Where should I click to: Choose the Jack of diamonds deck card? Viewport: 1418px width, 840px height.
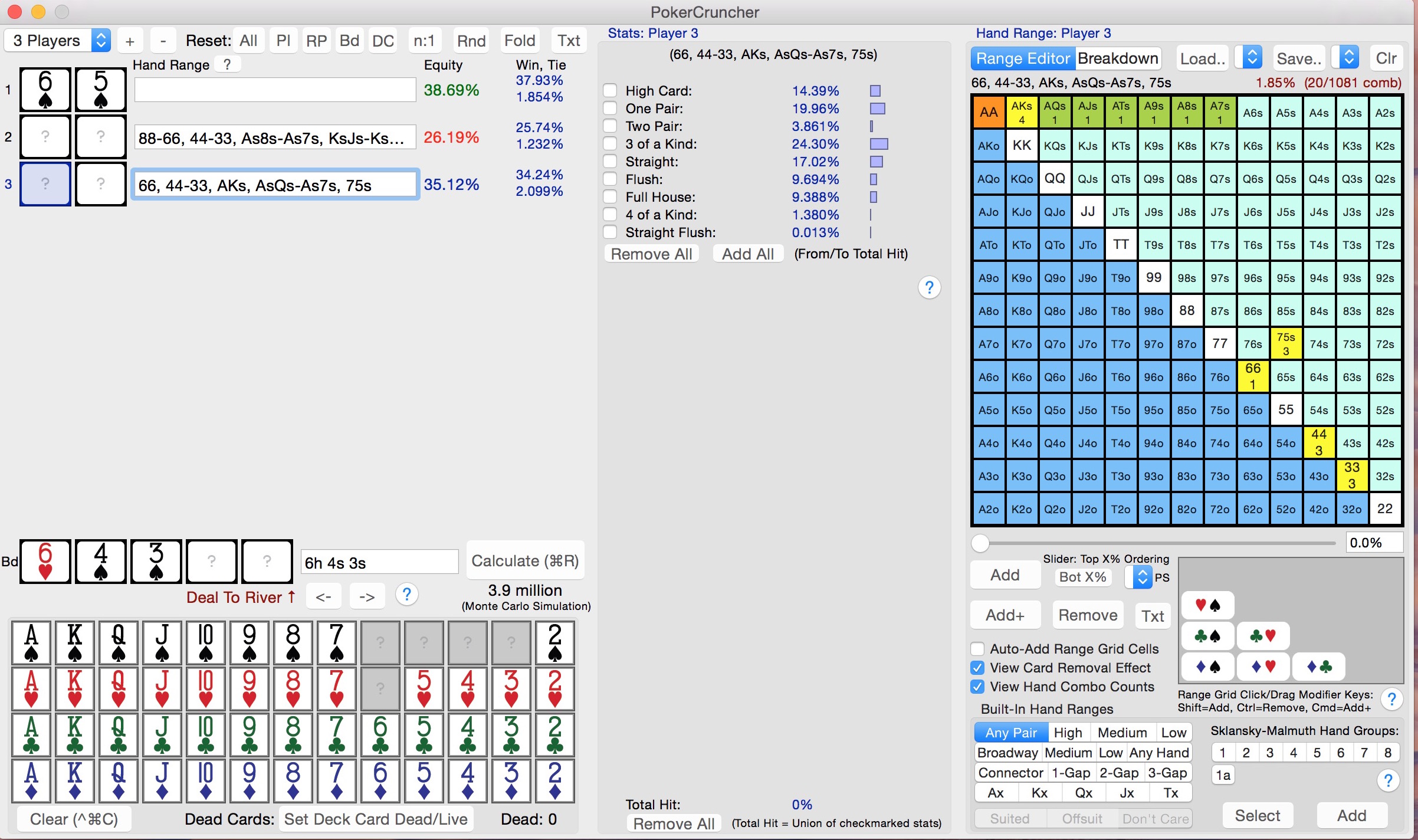(162, 780)
